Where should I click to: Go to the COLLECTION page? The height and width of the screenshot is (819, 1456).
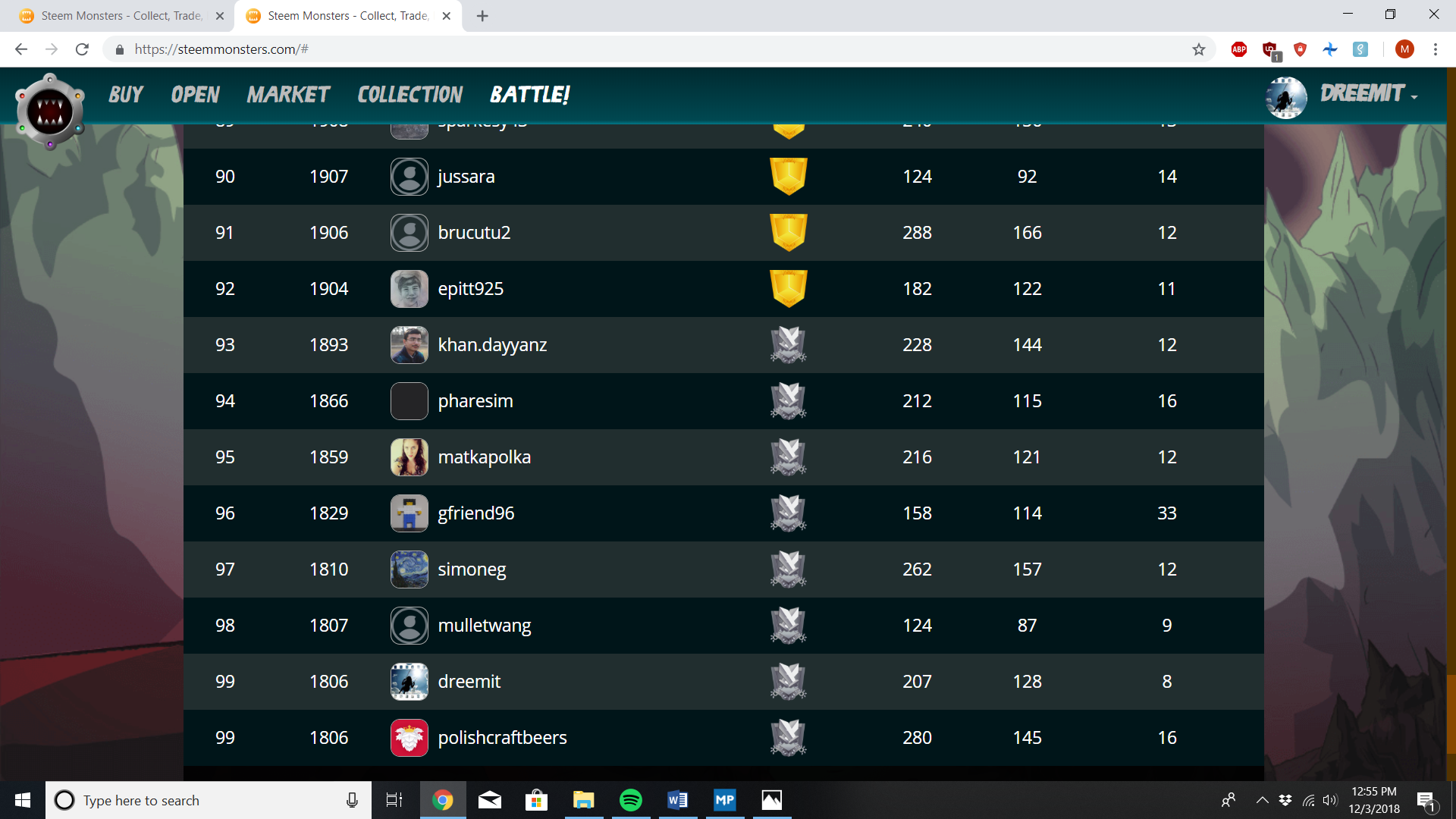click(410, 95)
